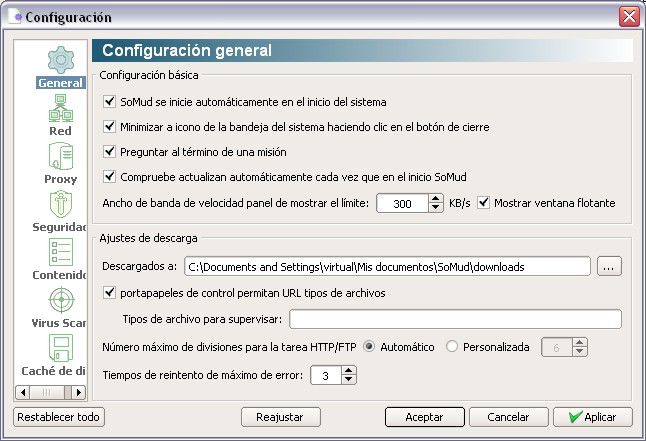Image resolution: width=646 pixels, height=441 pixels.
Task: Browse download folder with the ... button
Action: pos(609,267)
